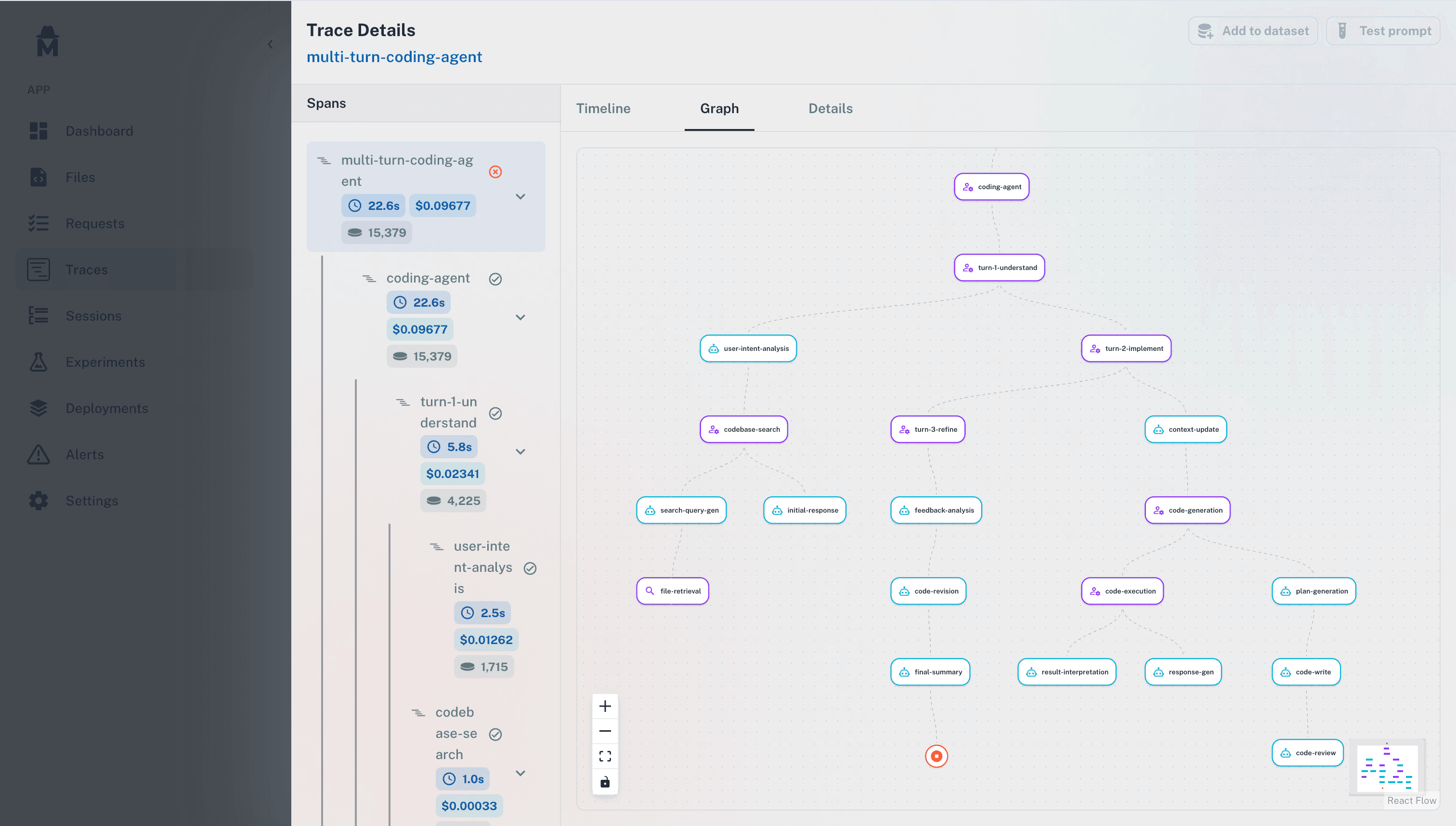Collapse the coding-agent span details

pyautogui.click(x=521, y=317)
